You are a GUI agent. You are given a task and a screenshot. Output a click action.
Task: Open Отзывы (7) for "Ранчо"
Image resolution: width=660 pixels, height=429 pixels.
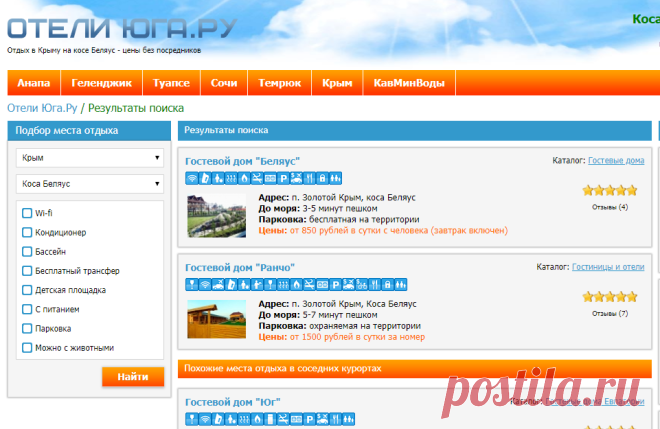[x=610, y=314]
